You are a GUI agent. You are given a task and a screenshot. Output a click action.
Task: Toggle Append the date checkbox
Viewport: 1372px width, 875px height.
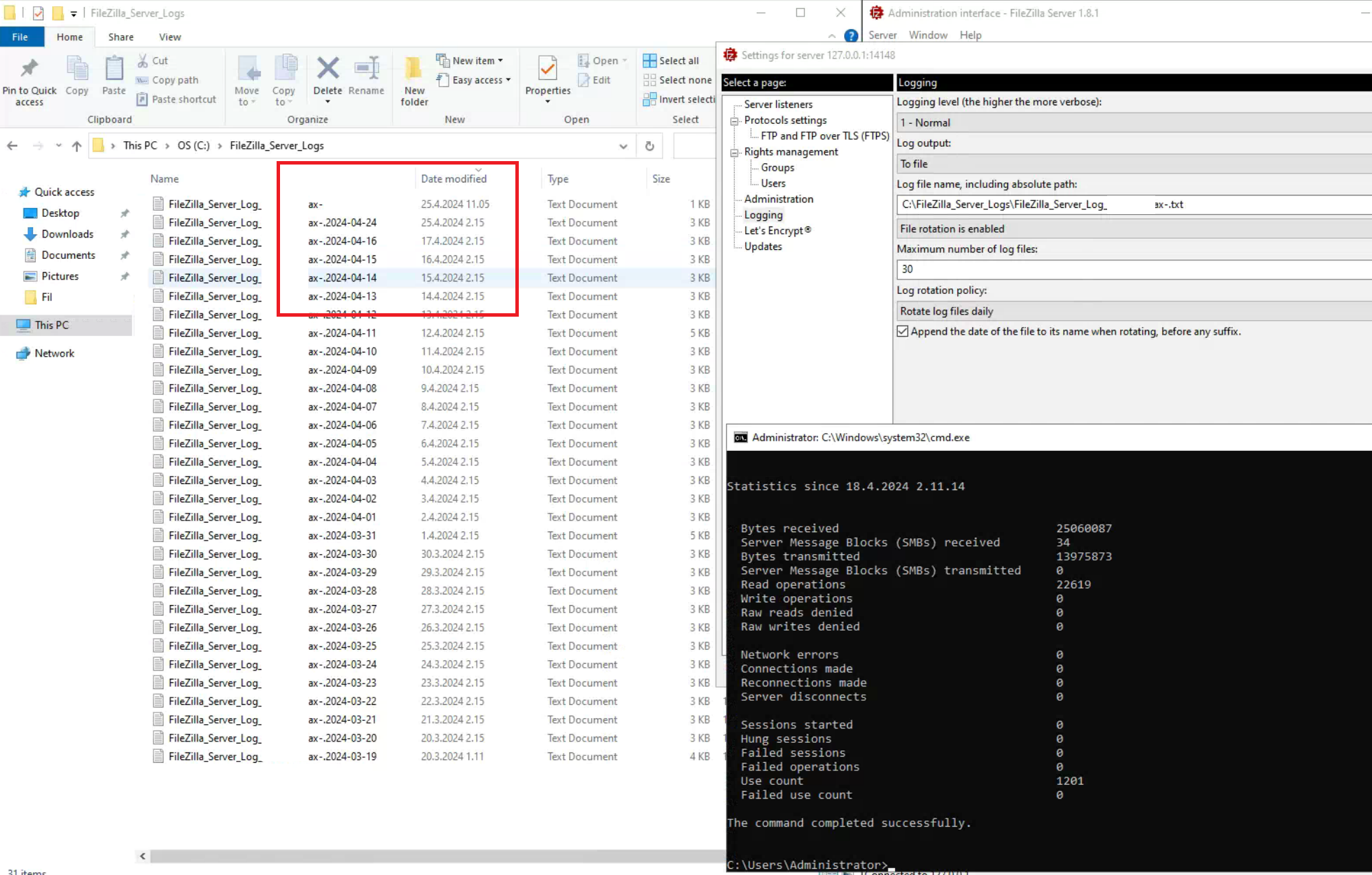[x=903, y=332]
